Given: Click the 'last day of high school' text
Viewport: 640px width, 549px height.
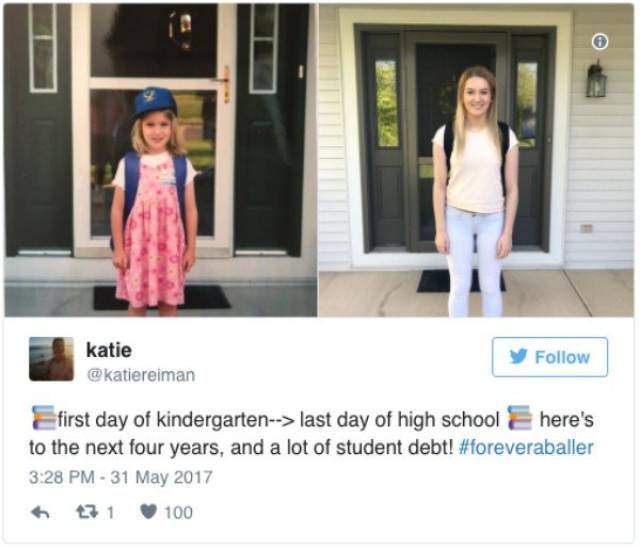Looking at the screenshot, I should click(x=399, y=420).
